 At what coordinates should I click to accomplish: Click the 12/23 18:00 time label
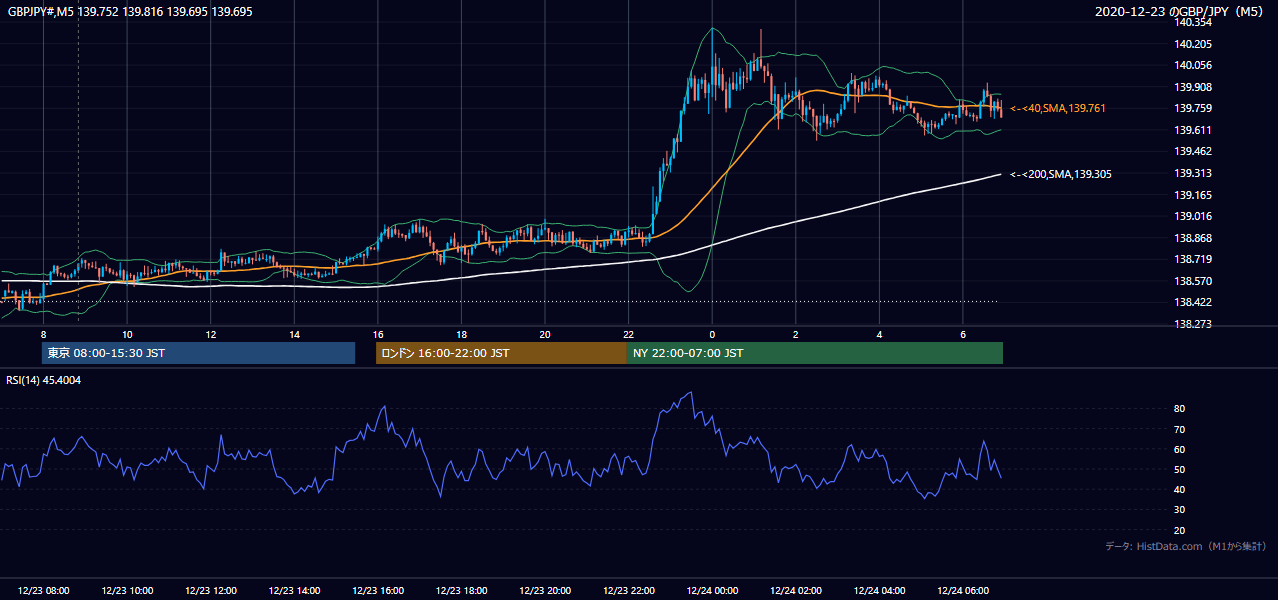click(x=461, y=591)
